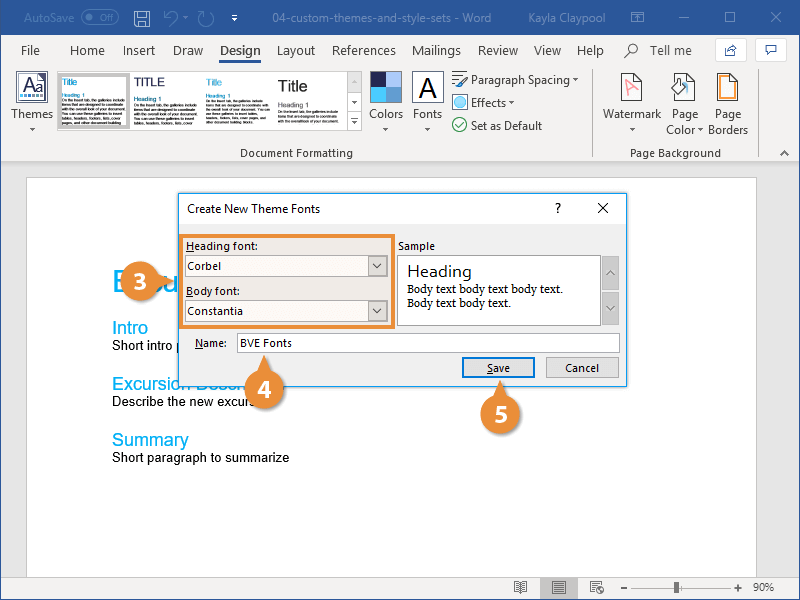Open the Colors theme palette
The height and width of the screenshot is (600, 800).
pos(386,102)
